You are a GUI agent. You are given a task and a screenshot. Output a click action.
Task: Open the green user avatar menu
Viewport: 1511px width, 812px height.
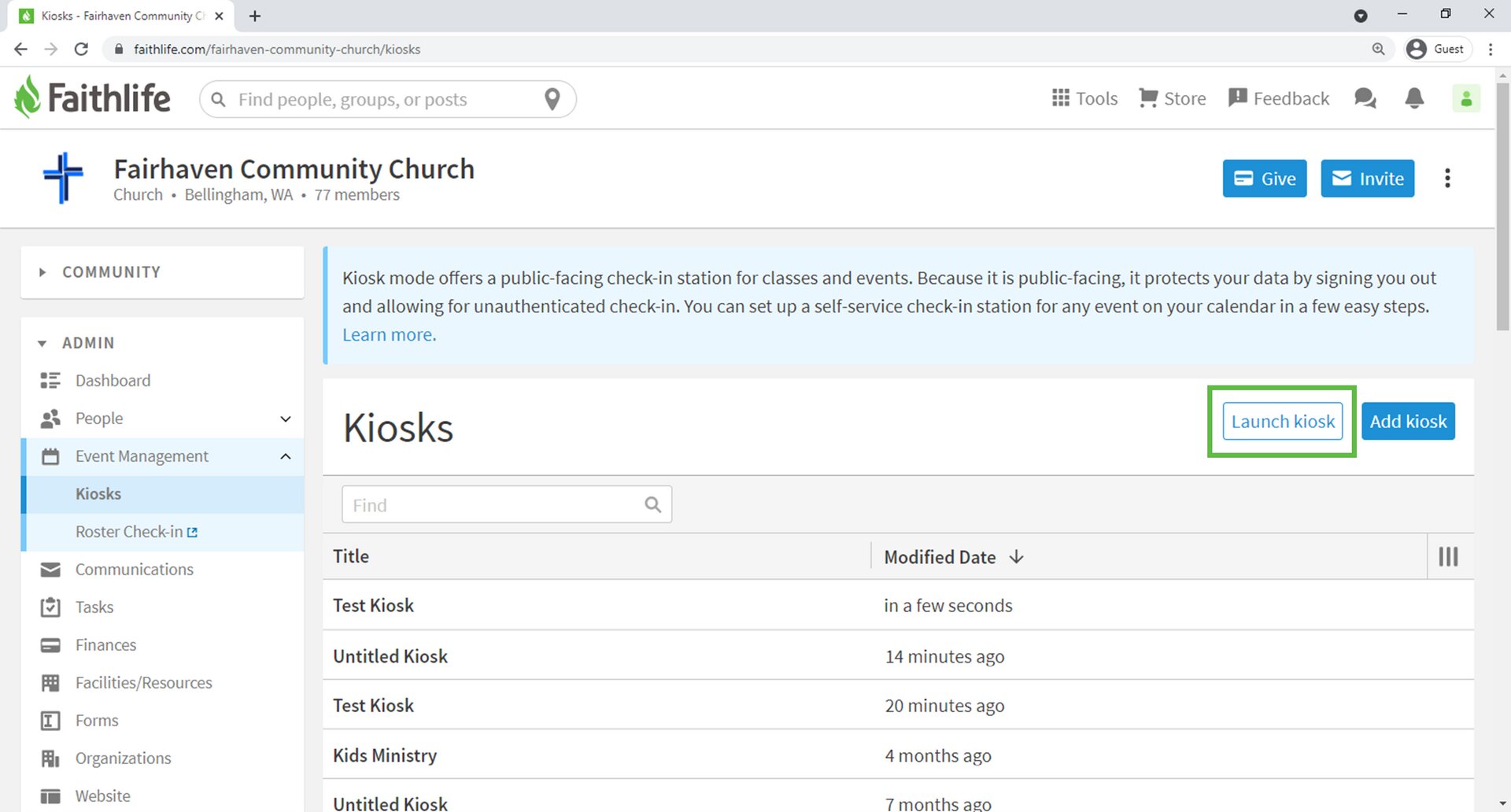(1466, 98)
